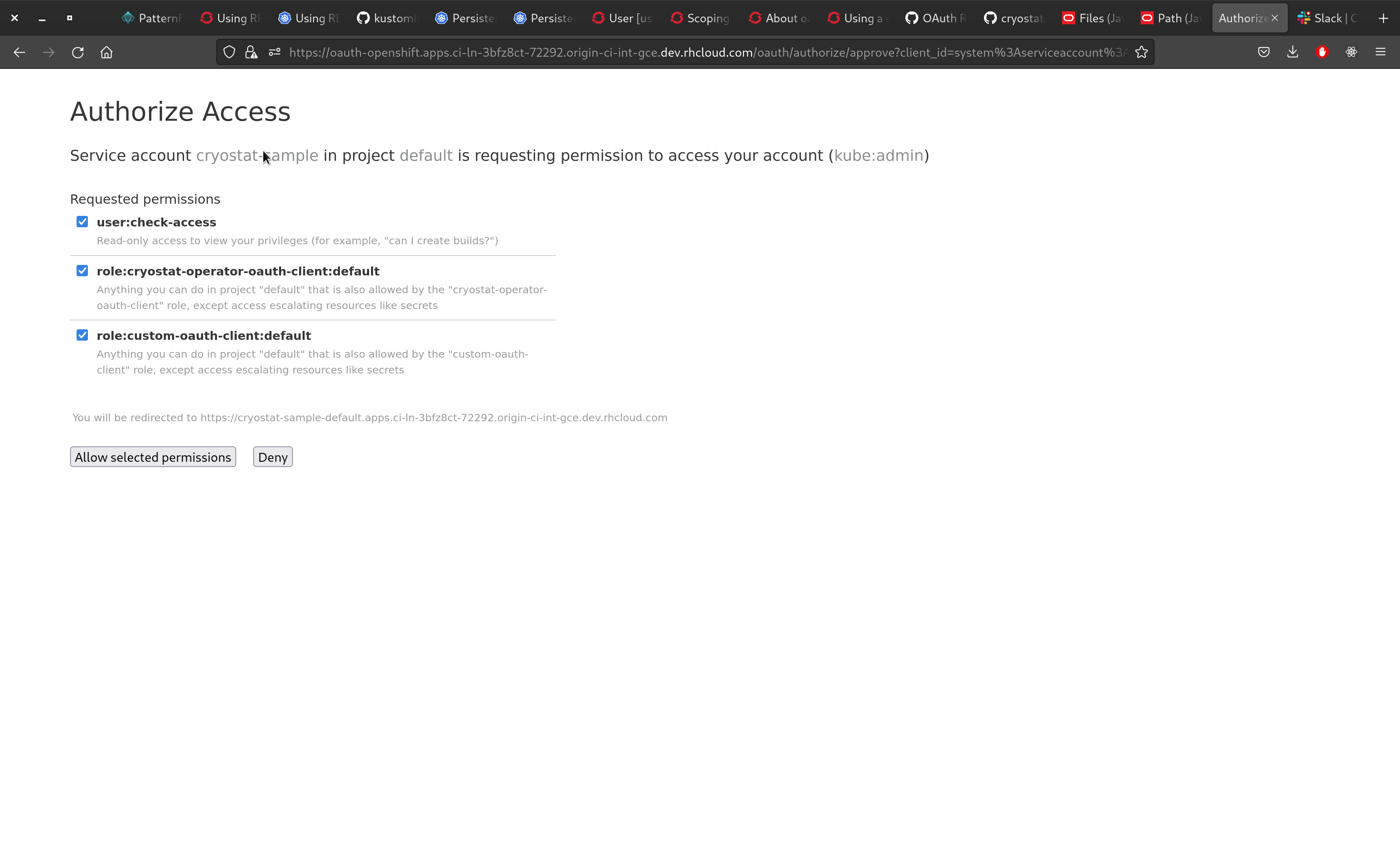Bookmark this page with the star icon

coord(1142,52)
